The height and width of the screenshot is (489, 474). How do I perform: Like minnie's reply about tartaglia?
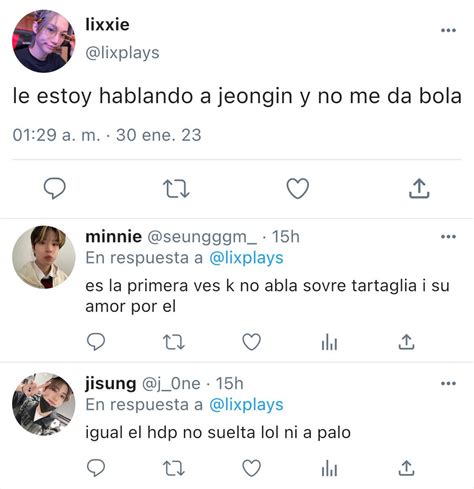pyautogui.click(x=251, y=342)
